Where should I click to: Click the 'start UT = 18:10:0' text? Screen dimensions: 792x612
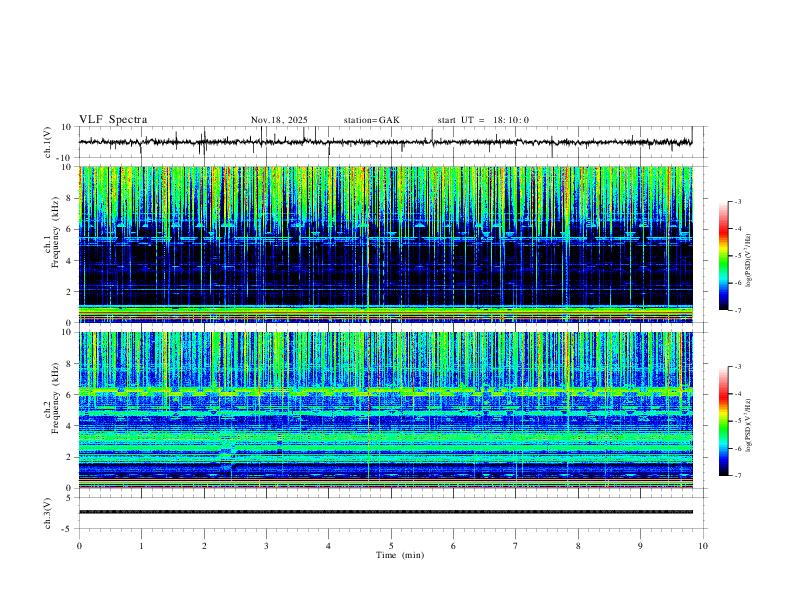tap(483, 120)
